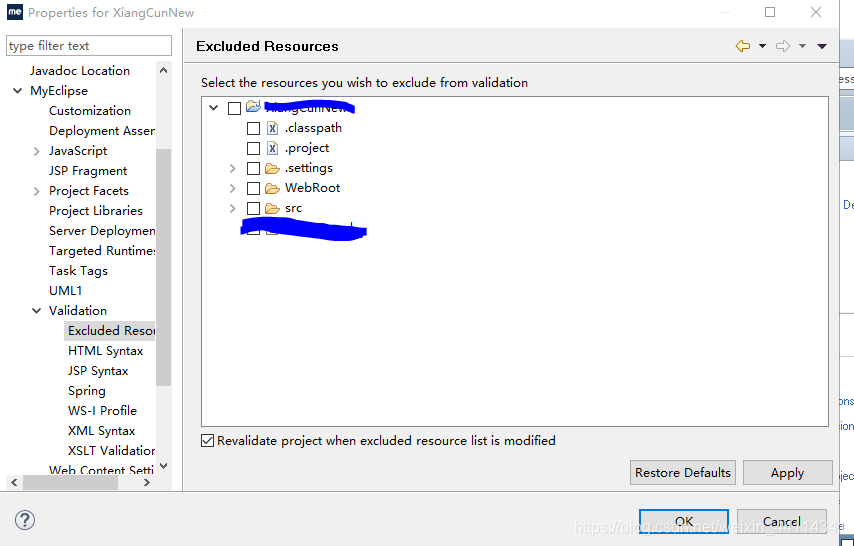Open JSP Syntax validation page
This screenshot has height=546, width=854.
tap(98, 371)
